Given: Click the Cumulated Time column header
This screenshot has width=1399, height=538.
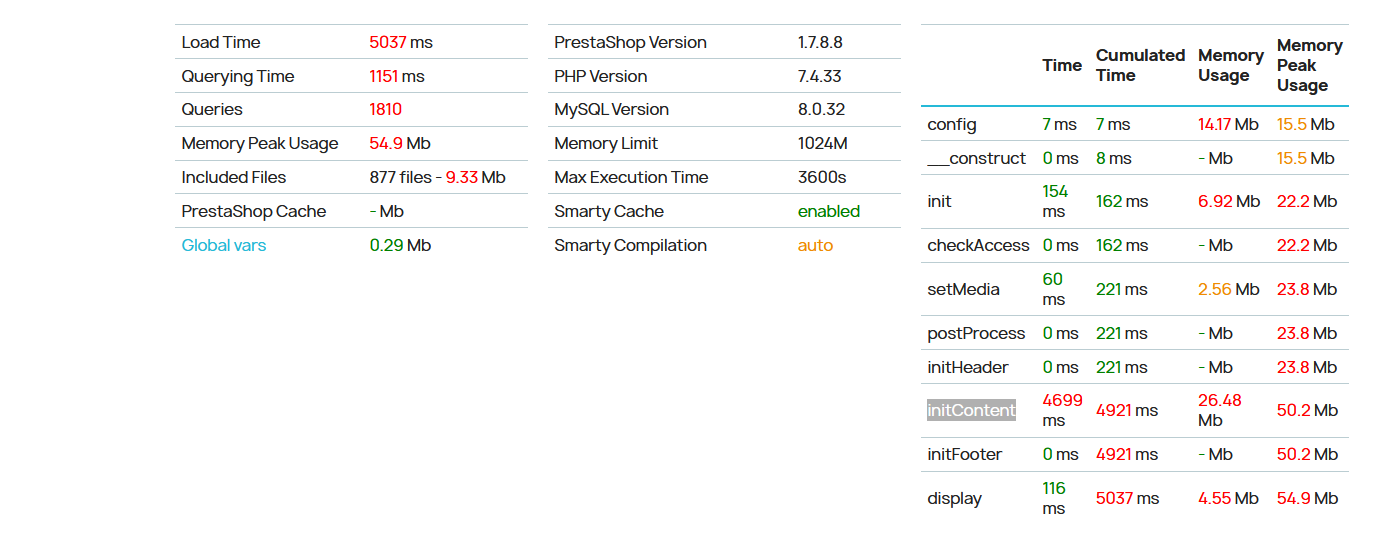Looking at the screenshot, I should pyautogui.click(x=1140, y=65).
